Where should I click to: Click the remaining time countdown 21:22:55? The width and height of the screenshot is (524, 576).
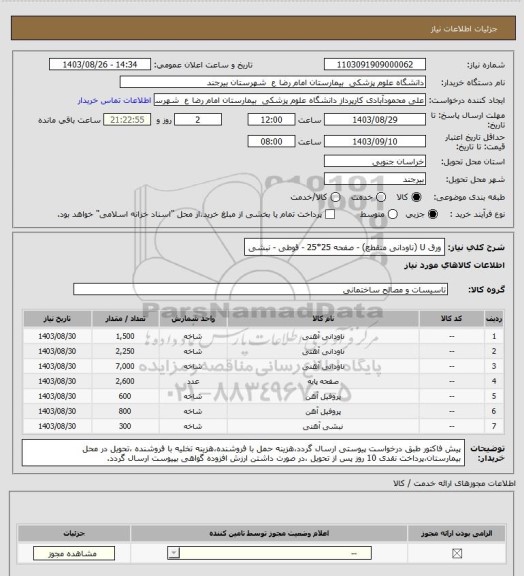(127, 120)
